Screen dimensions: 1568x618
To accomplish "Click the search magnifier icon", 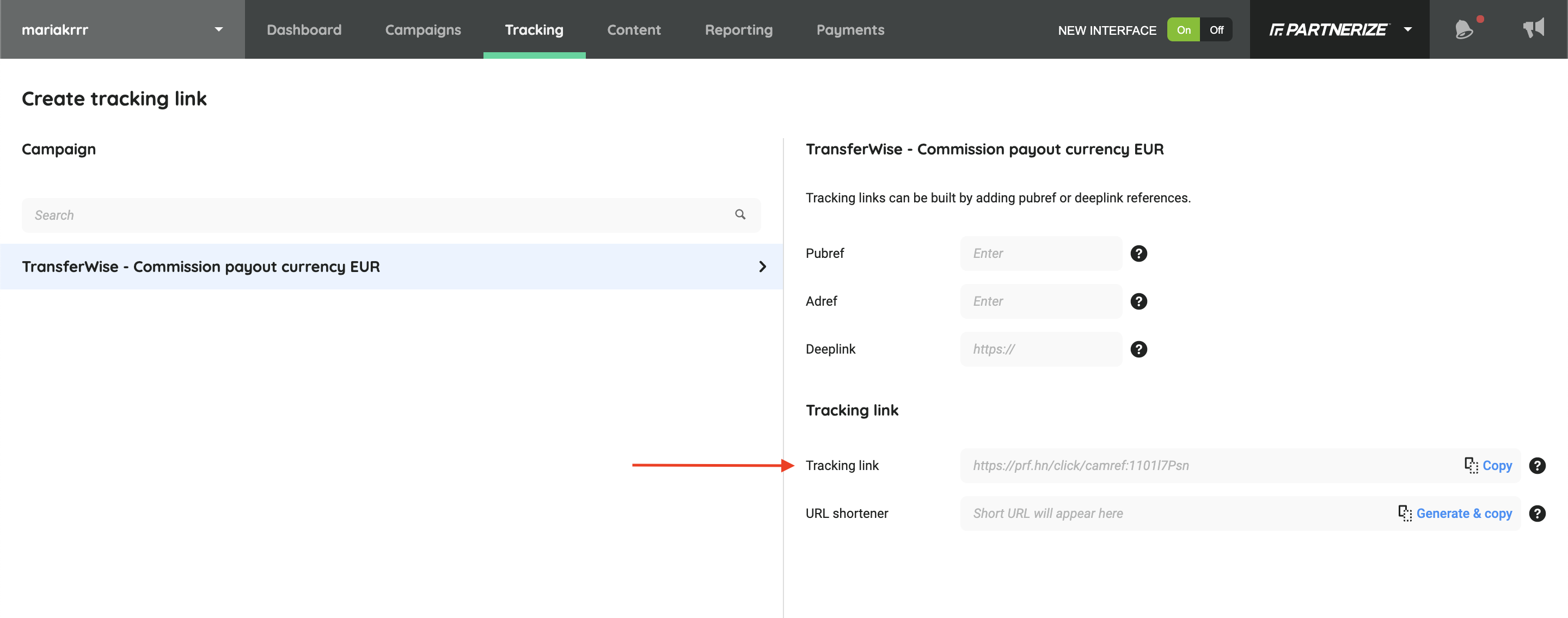I will pos(739,215).
